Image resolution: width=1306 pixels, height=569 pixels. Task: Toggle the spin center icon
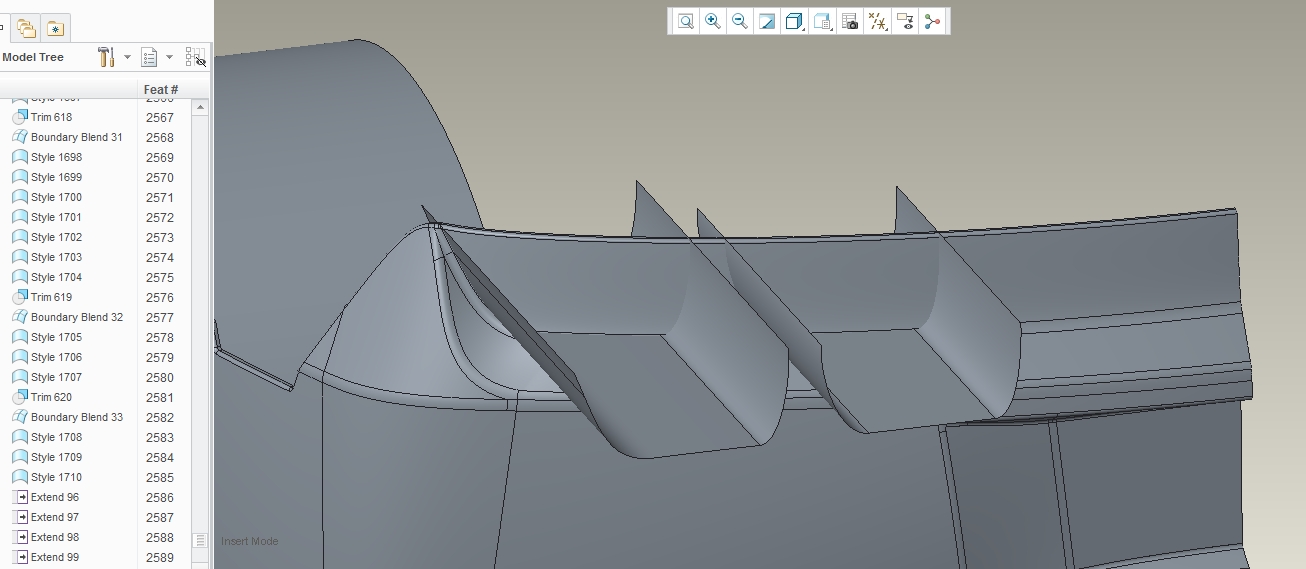932,21
